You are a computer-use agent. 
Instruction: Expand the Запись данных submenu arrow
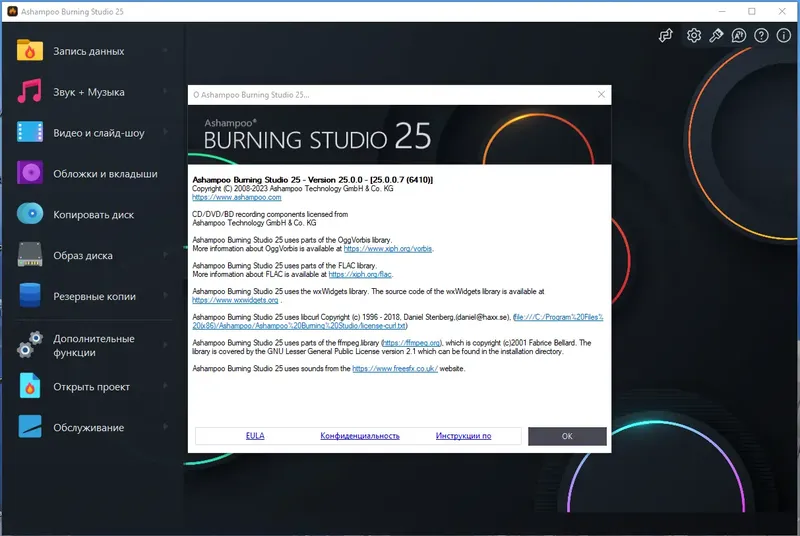click(x=165, y=50)
